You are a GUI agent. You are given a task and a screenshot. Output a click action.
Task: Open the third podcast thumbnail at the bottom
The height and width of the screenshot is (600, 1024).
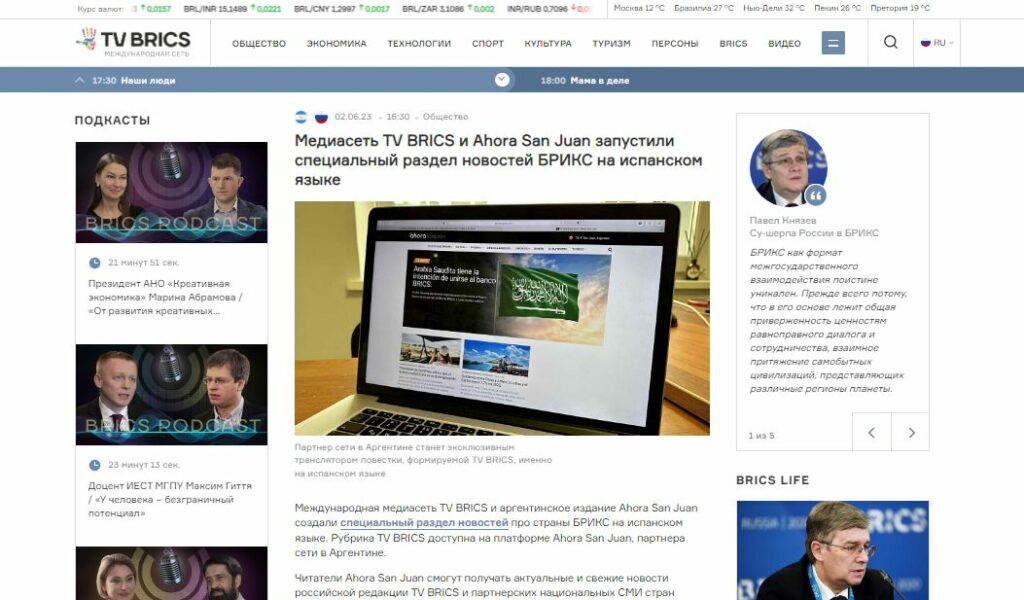(x=171, y=573)
